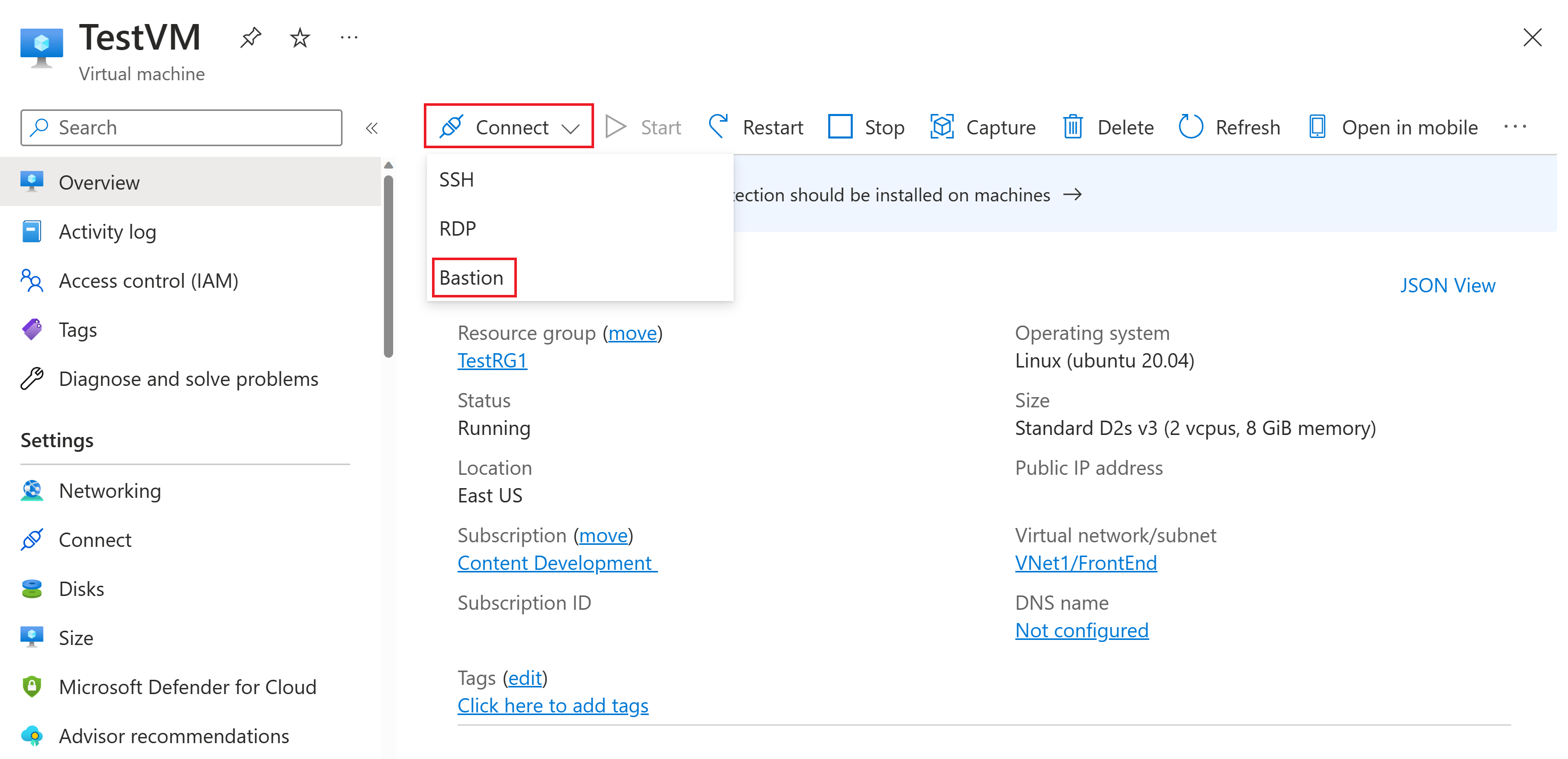Click Open in mobile icon
Viewport: 1568px width, 759px height.
tap(1317, 127)
